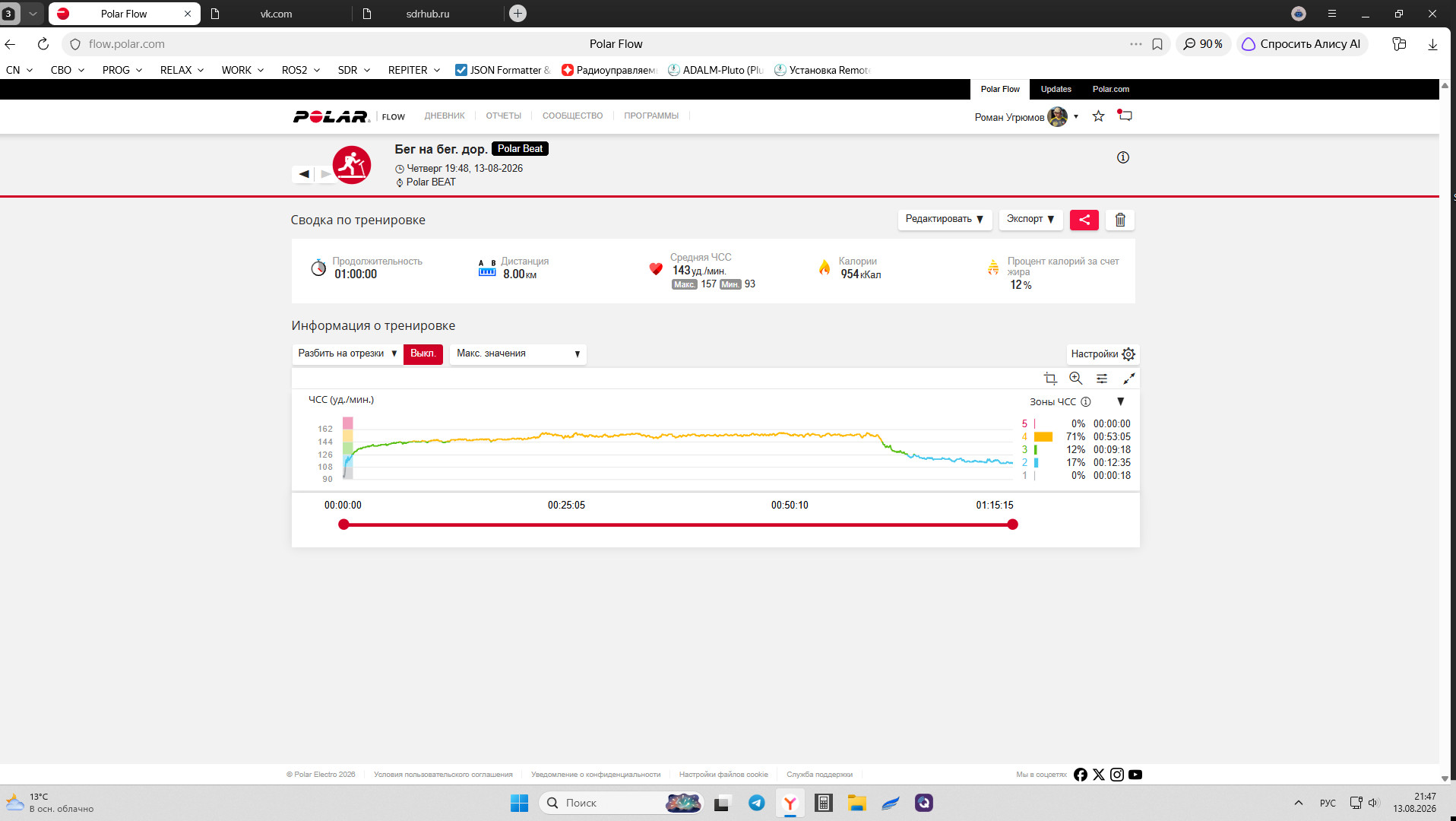Open the weather widget on the taskbar
The width and height of the screenshot is (1456, 821).
(50, 803)
